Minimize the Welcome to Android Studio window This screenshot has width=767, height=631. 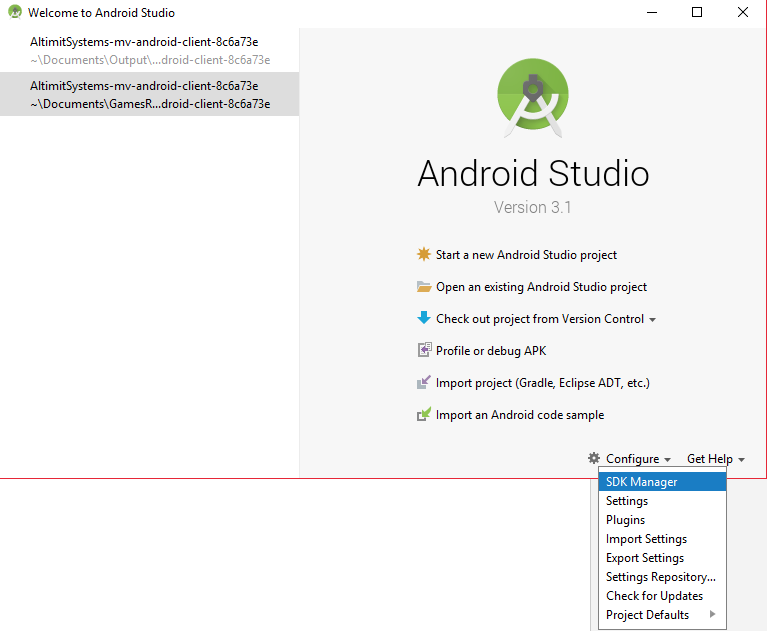(x=652, y=12)
